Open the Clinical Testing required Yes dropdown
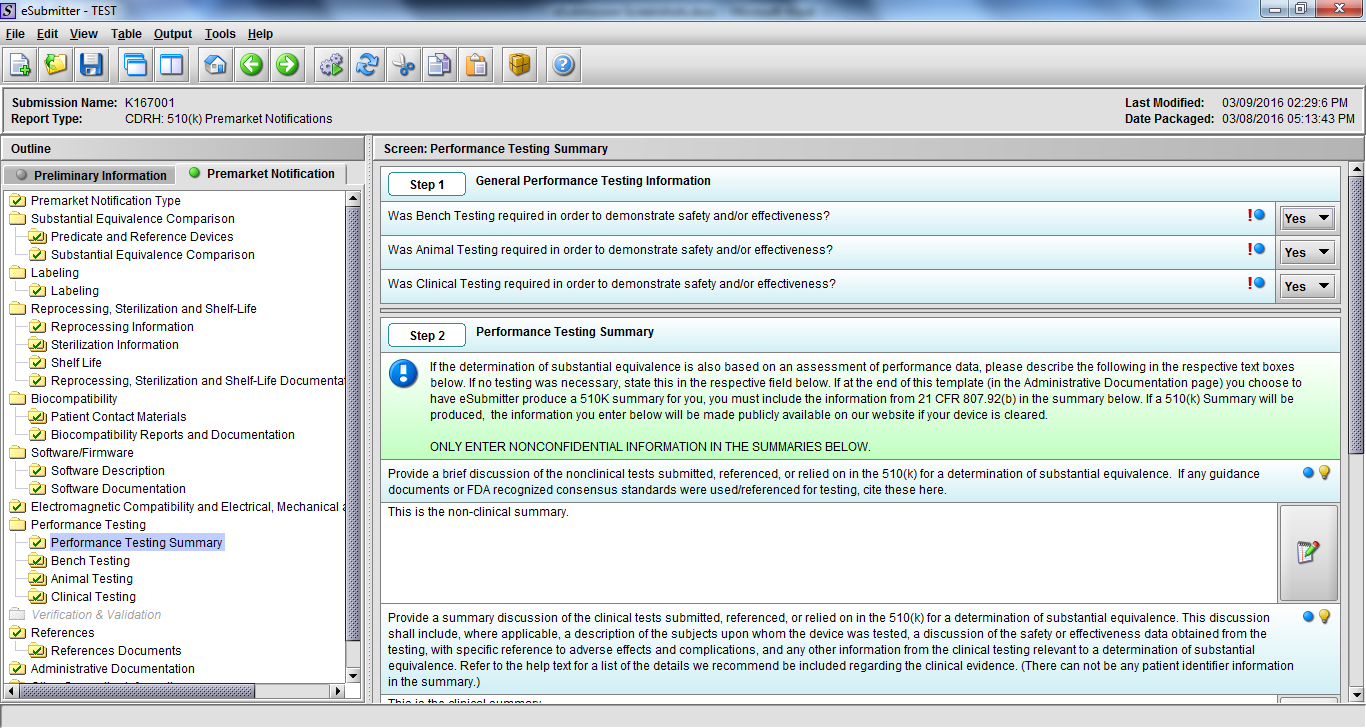This screenshot has height=728, width=1366. click(x=1308, y=286)
